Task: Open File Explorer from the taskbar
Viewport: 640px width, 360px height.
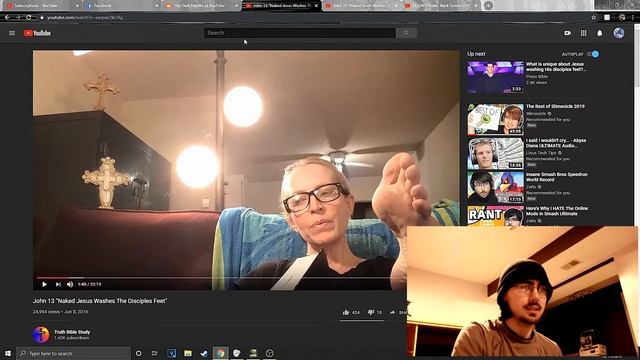Action: coord(188,353)
